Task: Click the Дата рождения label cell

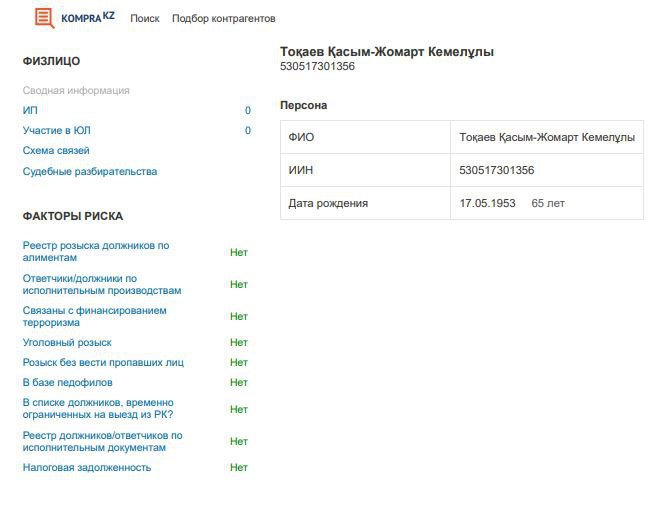Action: click(x=365, y=203)
